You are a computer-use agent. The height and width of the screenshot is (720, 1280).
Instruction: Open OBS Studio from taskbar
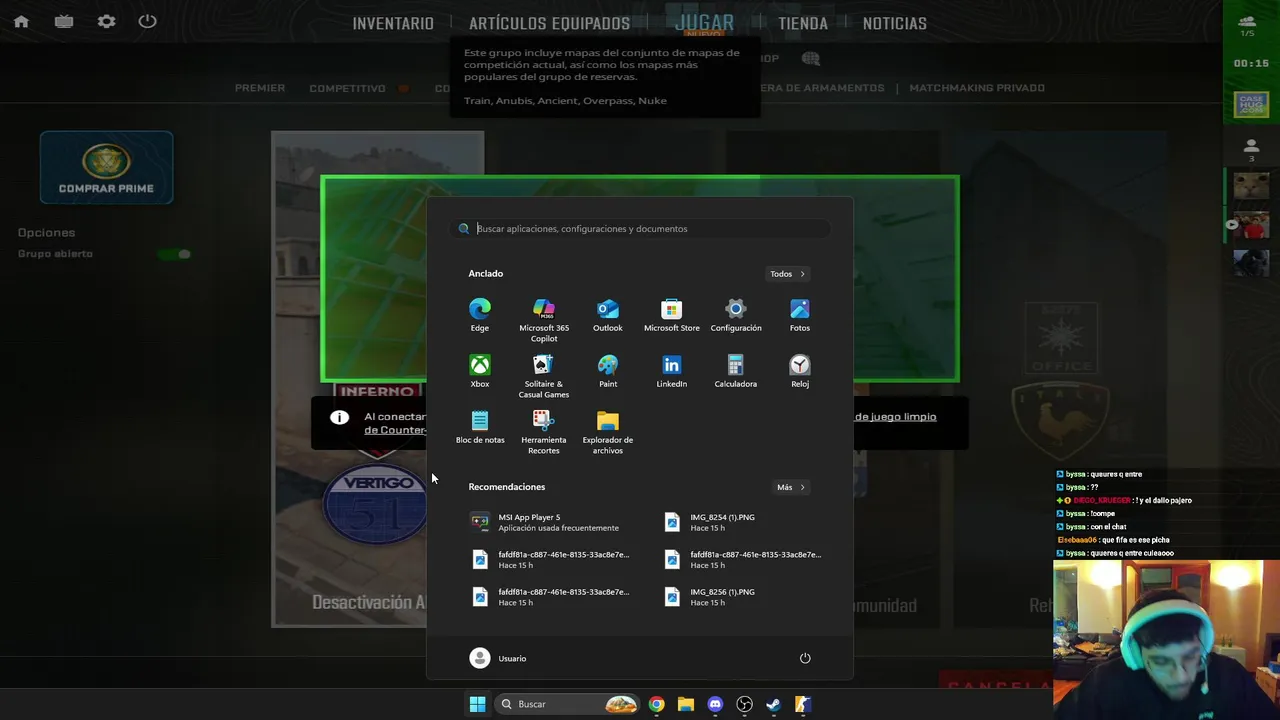tap(744, 704)
